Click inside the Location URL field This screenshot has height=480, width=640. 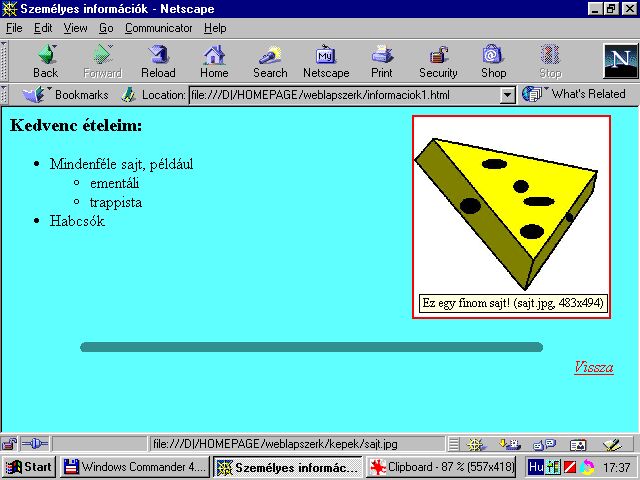345,95
